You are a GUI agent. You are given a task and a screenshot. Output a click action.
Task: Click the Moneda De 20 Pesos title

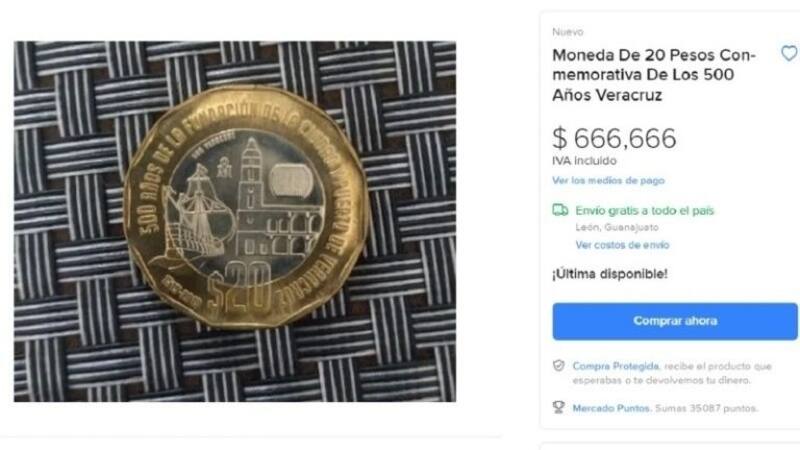(x=654, y=74)
